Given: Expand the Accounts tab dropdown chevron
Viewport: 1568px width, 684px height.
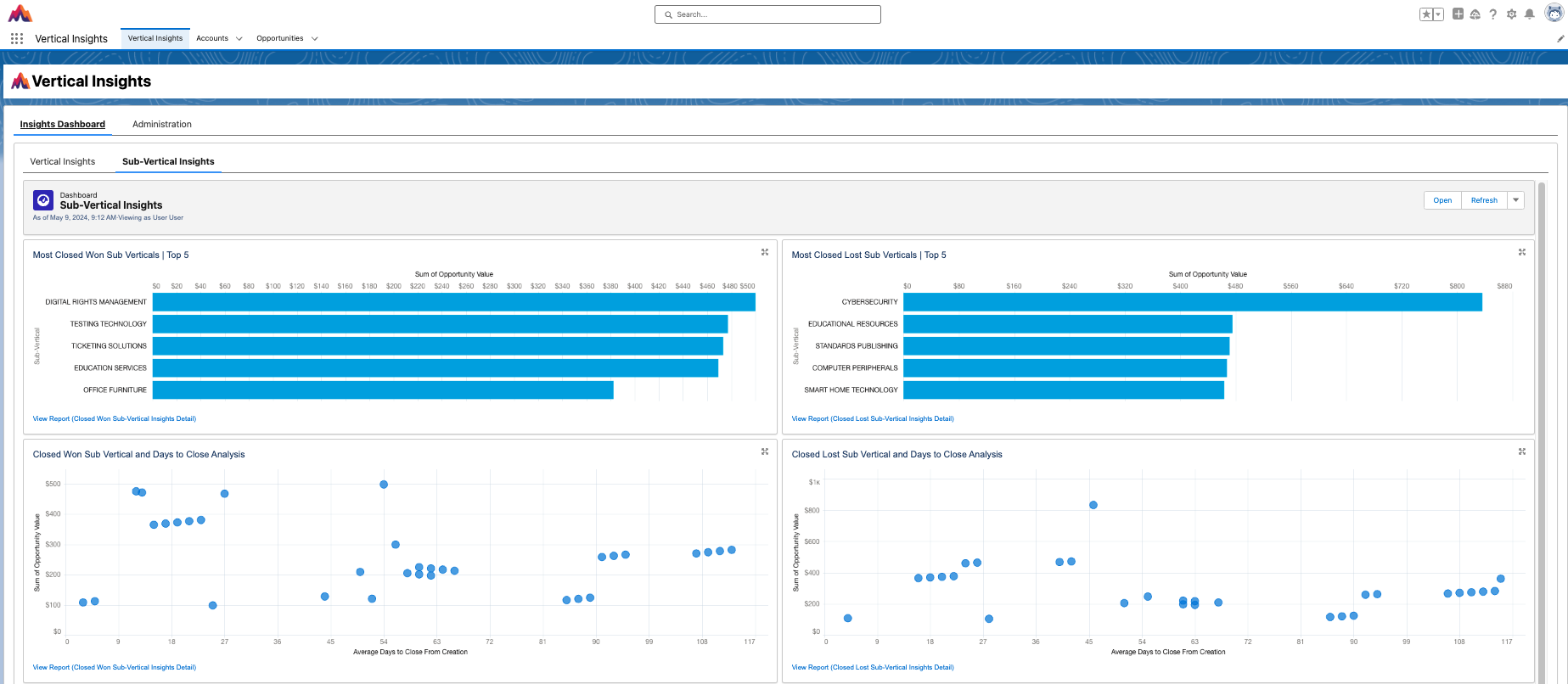Looking at the screenshot, I should pos(239,38).
